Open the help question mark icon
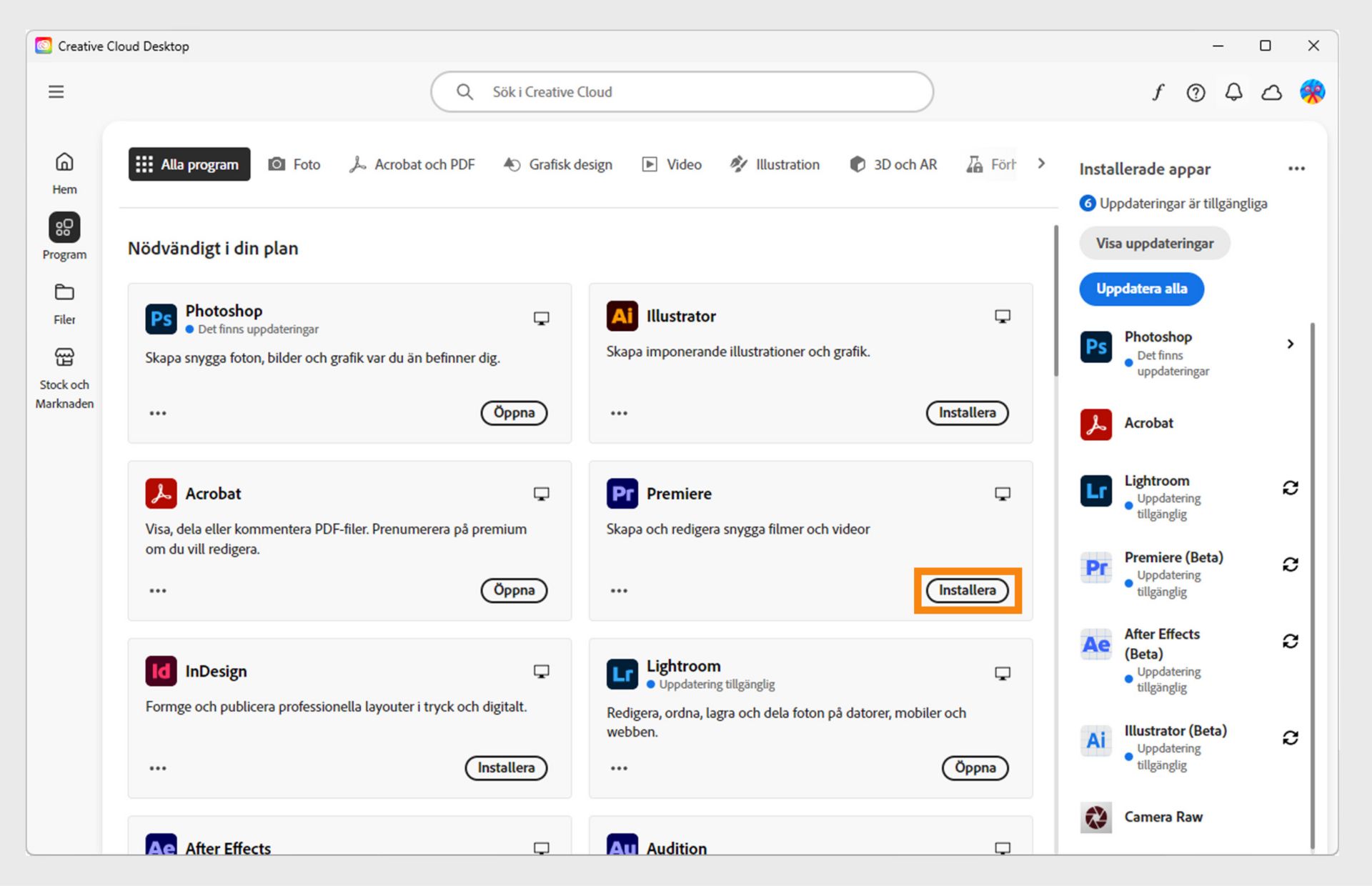The width and height of the screenshot is (1372, 886). point(1195,92)
